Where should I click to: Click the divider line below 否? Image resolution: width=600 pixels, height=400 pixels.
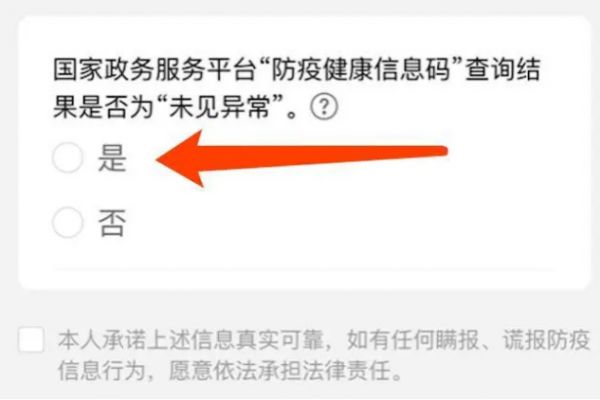click(304, 268)
